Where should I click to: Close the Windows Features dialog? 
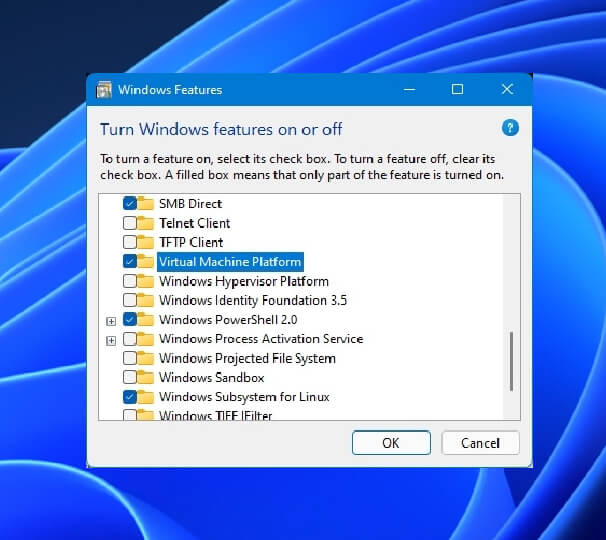tap(507, 89)
